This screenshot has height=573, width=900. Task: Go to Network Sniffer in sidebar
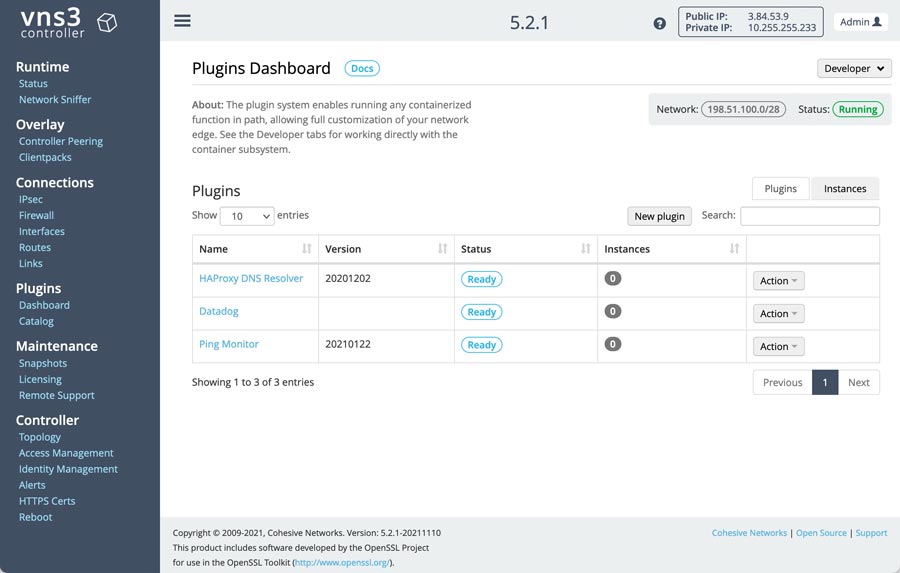55,99
